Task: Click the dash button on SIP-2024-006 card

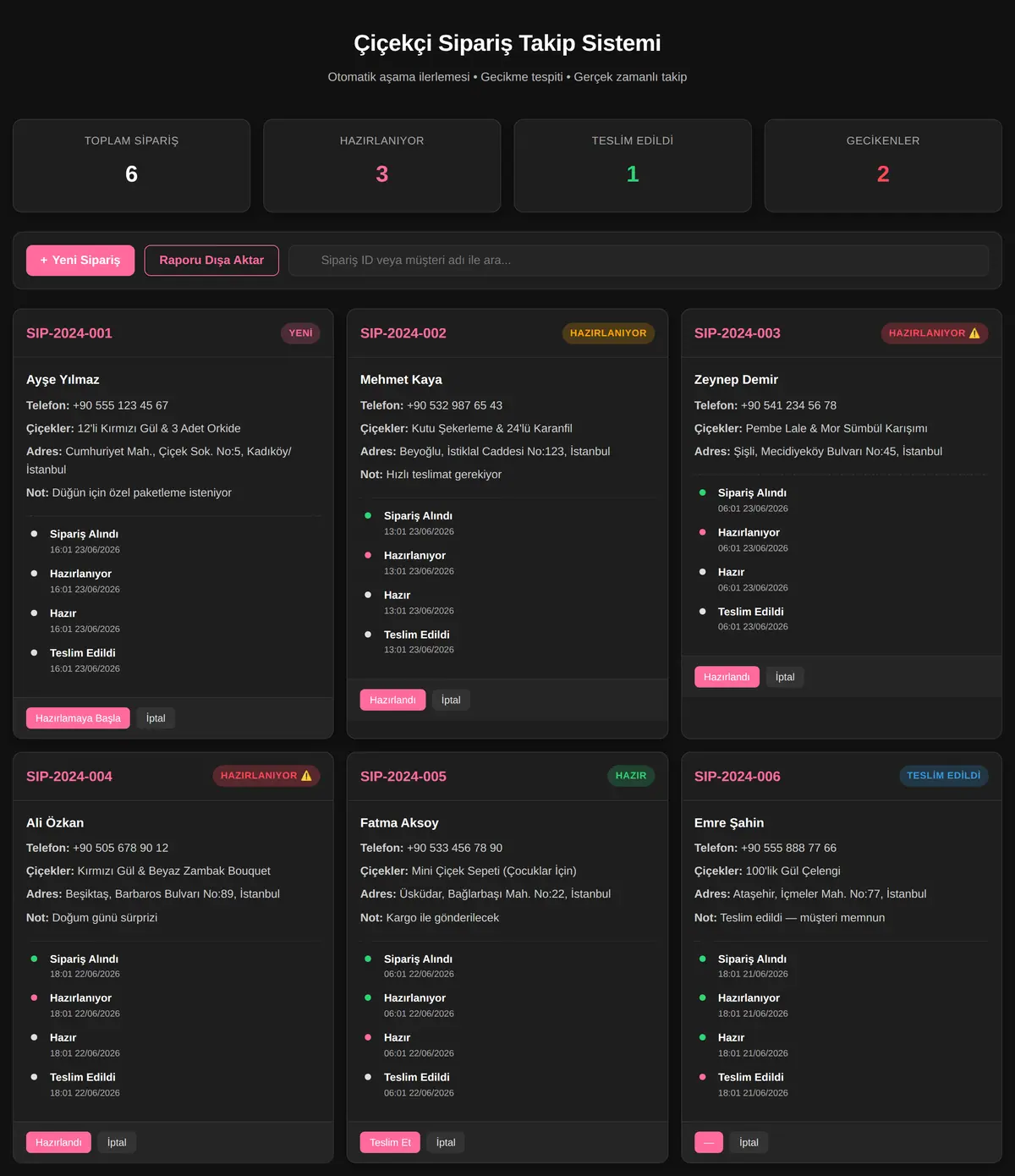Action: click(x=709, y=1142)
